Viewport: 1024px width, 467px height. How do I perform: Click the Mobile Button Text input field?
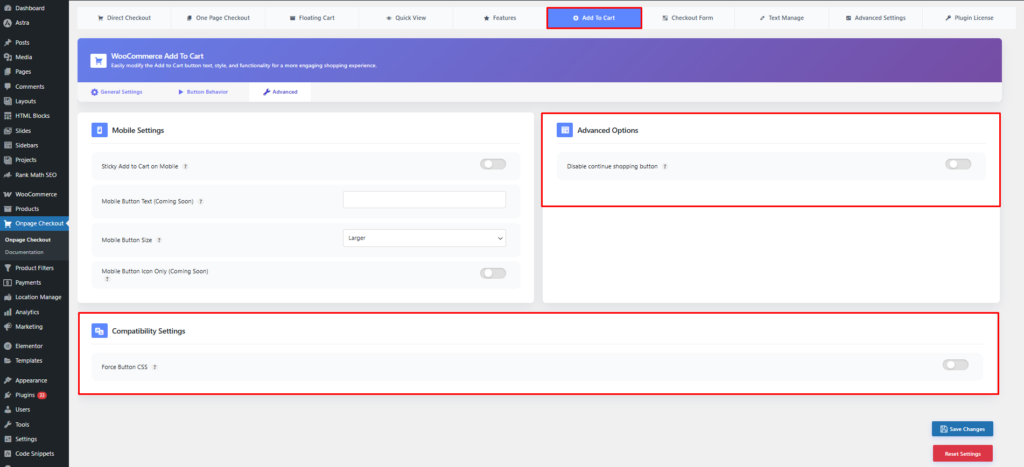(x=424, y=200)
